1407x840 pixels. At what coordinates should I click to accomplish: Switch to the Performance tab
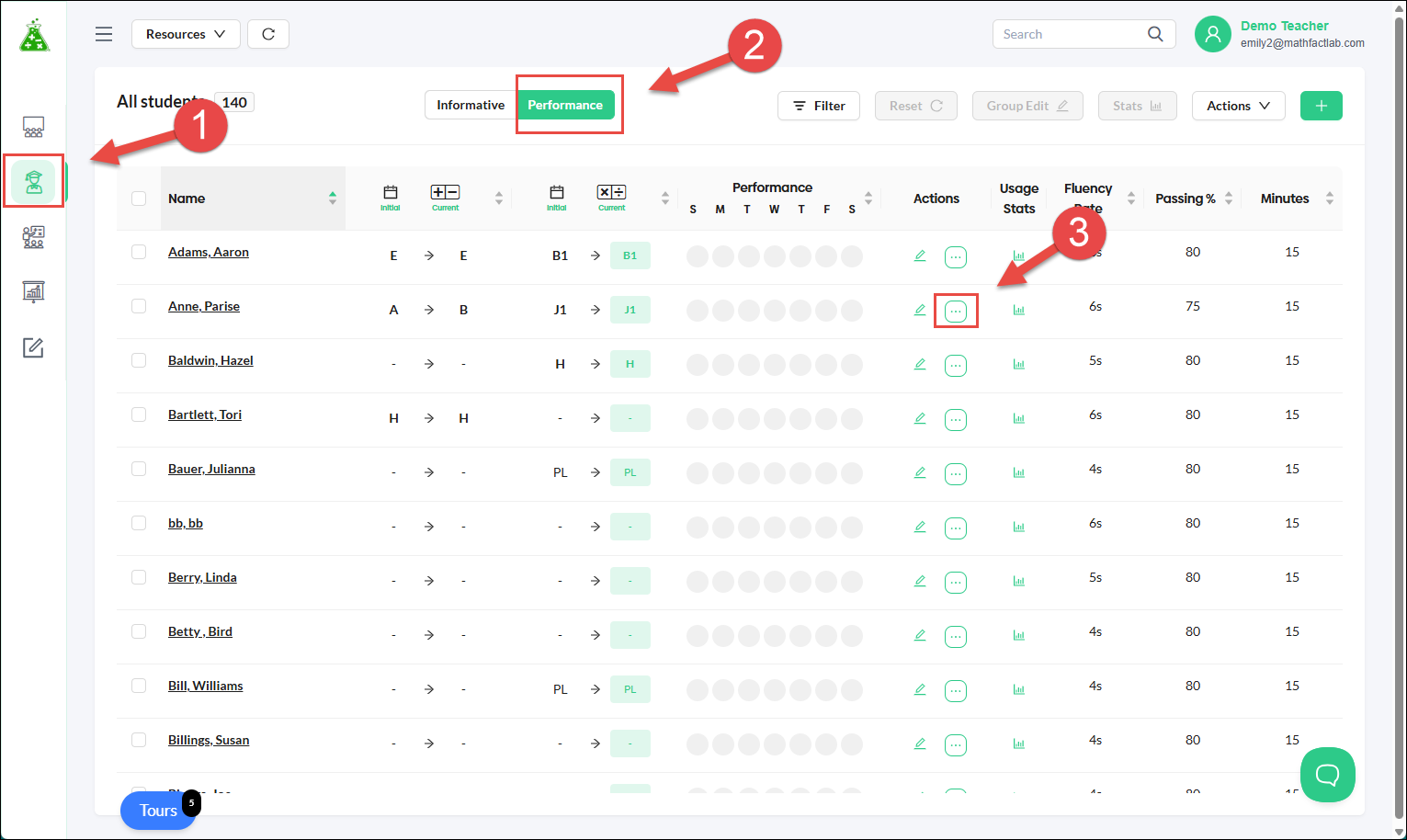coord(565,105)
